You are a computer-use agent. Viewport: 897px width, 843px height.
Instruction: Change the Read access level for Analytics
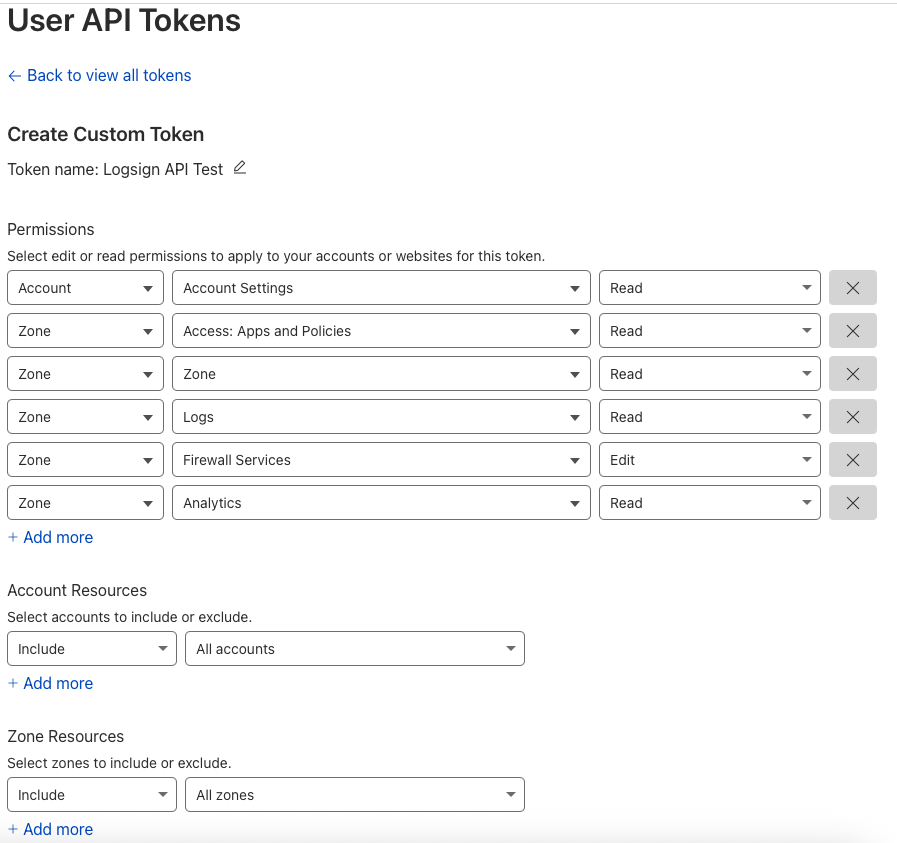point(709,502)
